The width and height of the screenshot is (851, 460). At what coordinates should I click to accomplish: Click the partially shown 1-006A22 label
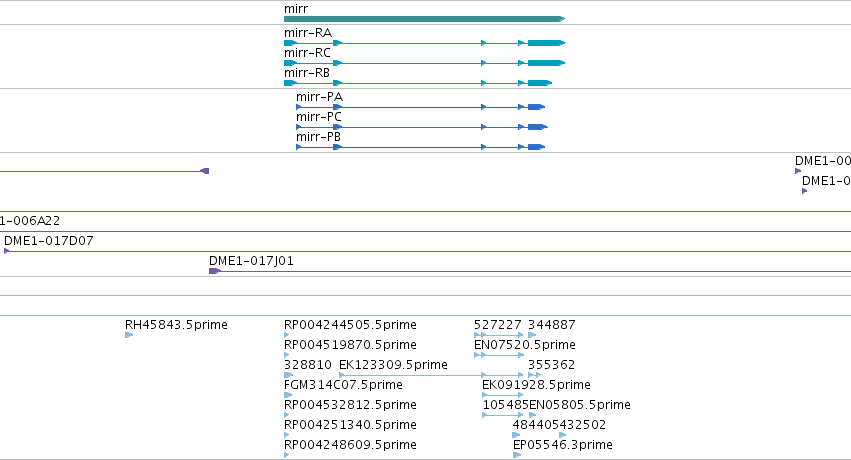click(30, 221)
